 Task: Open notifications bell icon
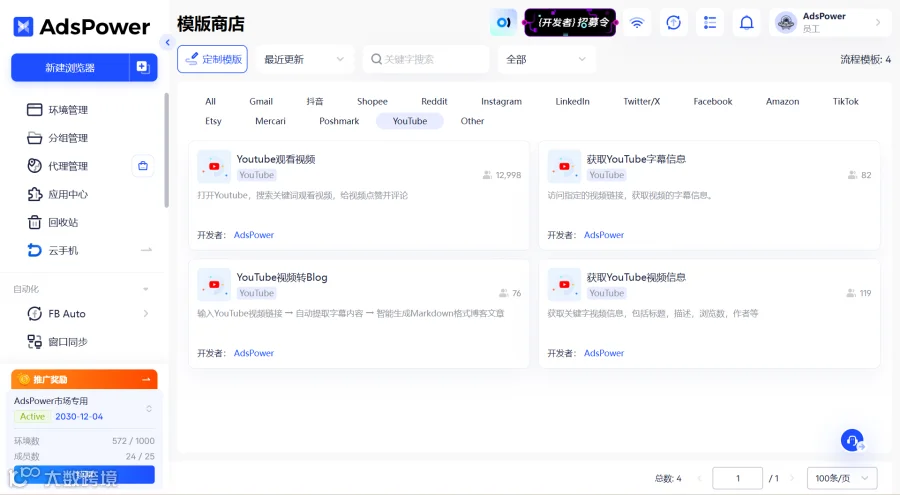tap(746, 22)
